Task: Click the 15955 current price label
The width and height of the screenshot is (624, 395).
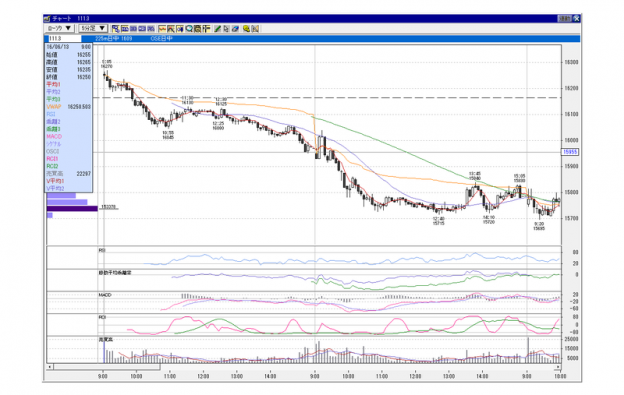Action: [x=570, y=152]
